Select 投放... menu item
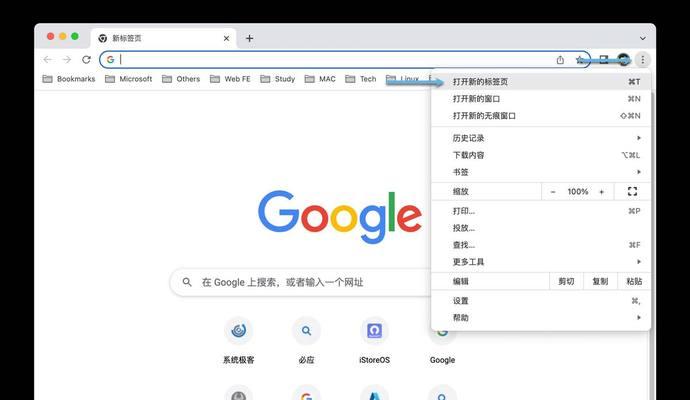This screenshot has height=400, width=690. [x=541, y=228]
